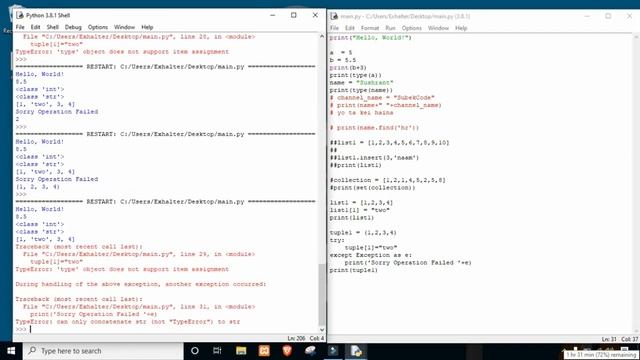Maximize the Python Shell window
Screen dimensions: 640x360
tap(293, 15)
